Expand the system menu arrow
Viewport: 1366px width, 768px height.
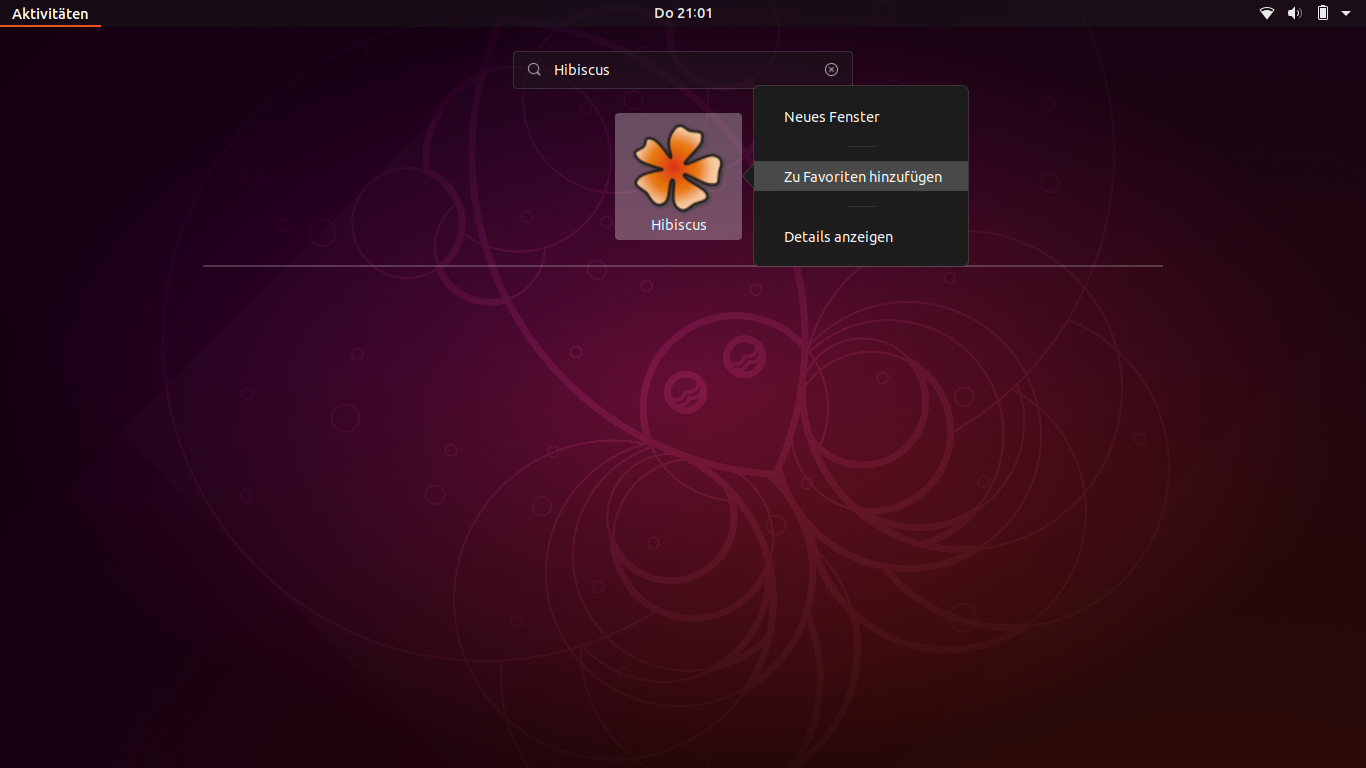tap(1346, 13)
